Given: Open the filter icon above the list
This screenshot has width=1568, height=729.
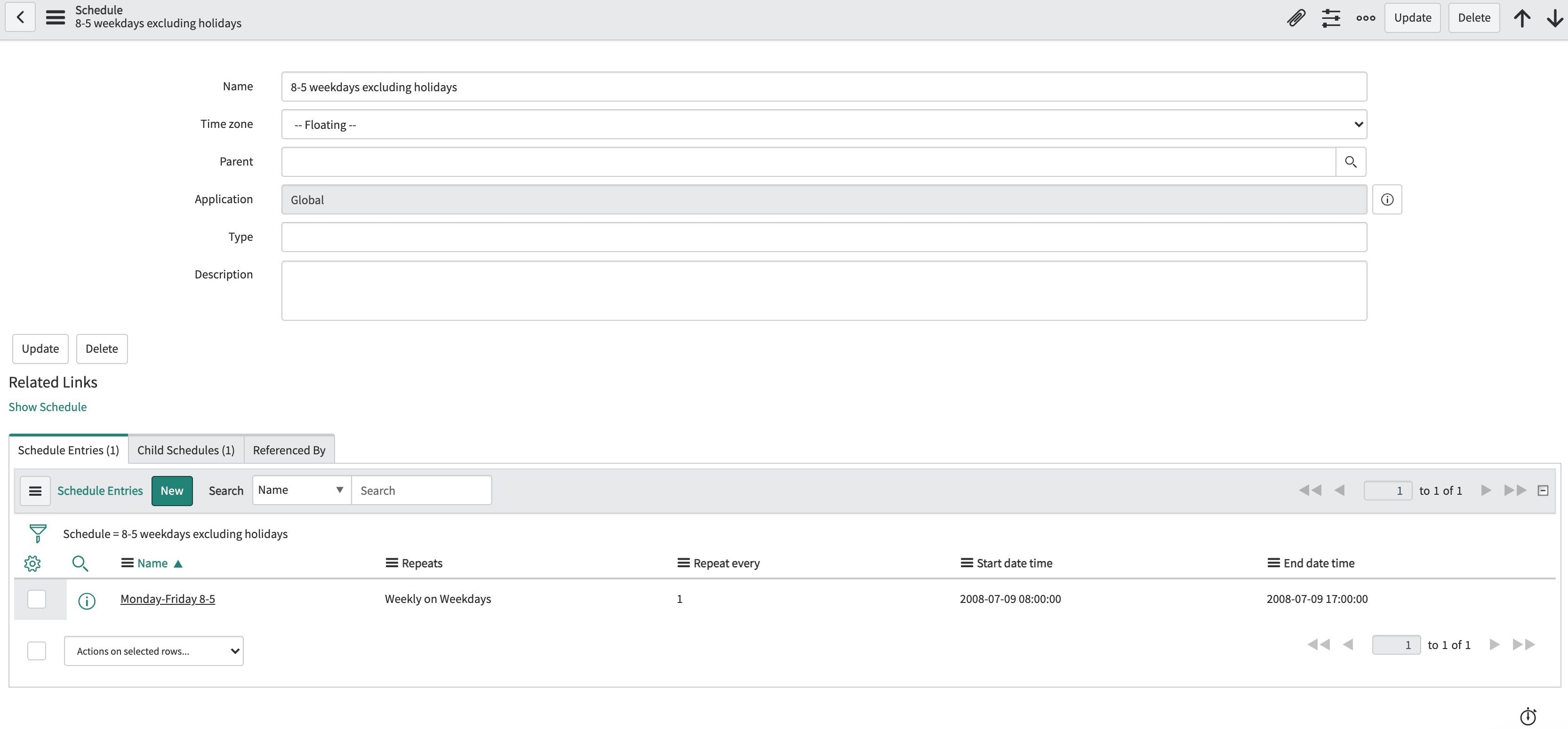Looking at the screenshot, I should pyautogui.click(x=37, y=533).
